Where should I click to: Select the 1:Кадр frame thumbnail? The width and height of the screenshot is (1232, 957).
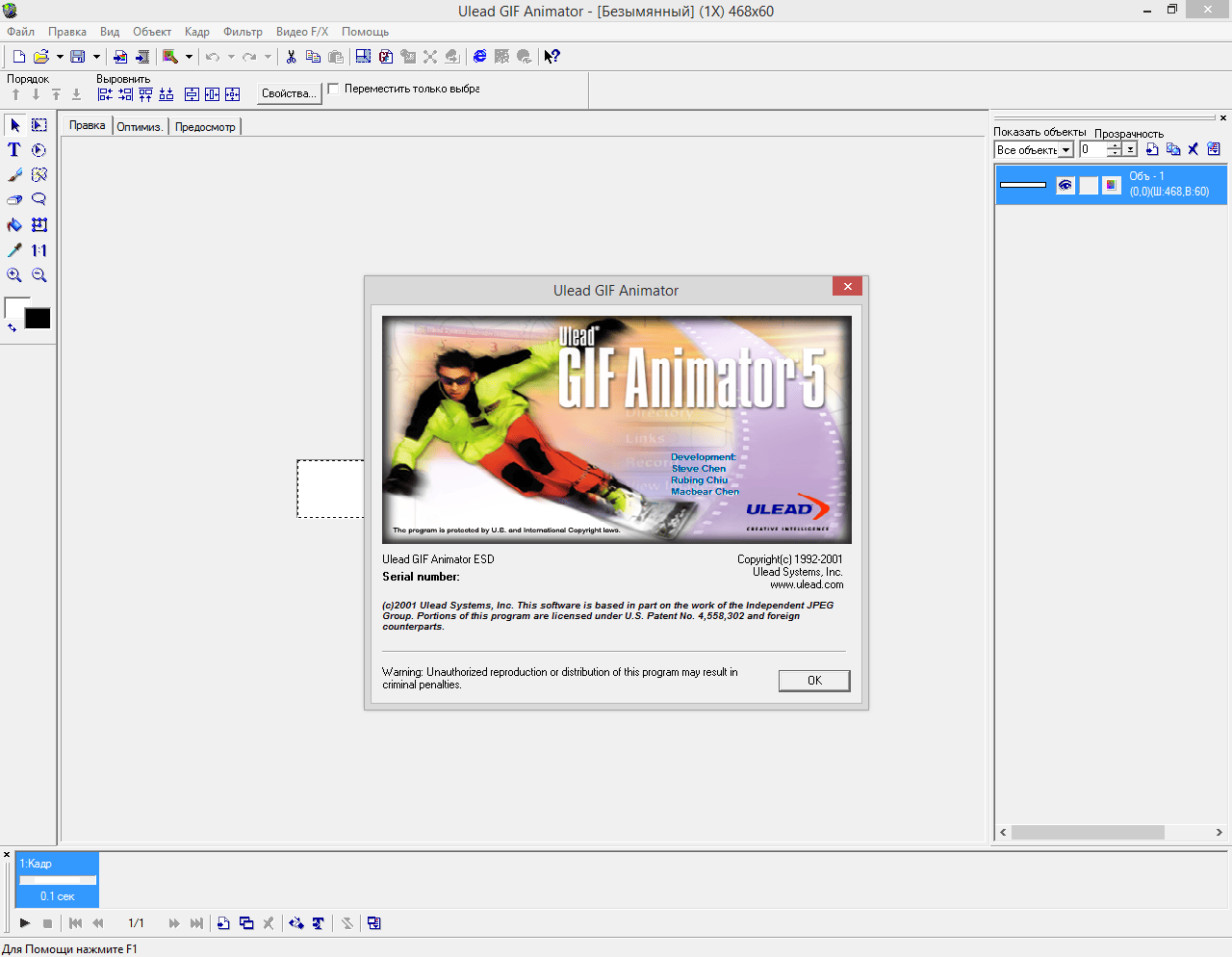[58, 880]
